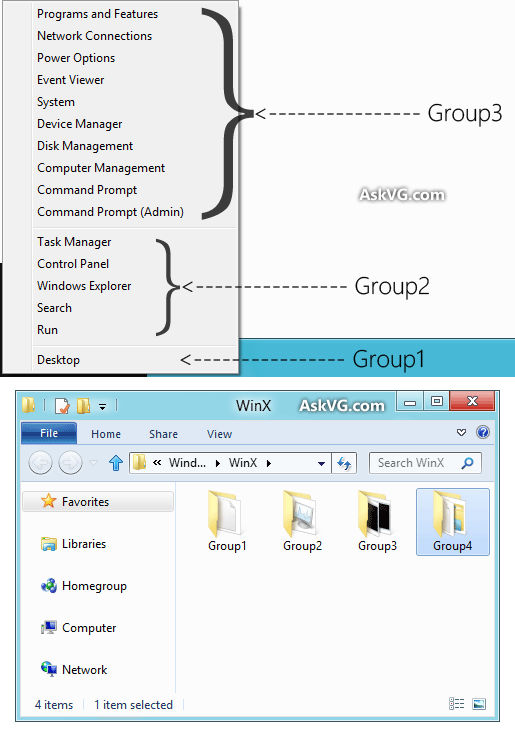515x736 pixels.
Task: Open Programs and Features from the WinX menu
Action: click(x=98, y=14)
